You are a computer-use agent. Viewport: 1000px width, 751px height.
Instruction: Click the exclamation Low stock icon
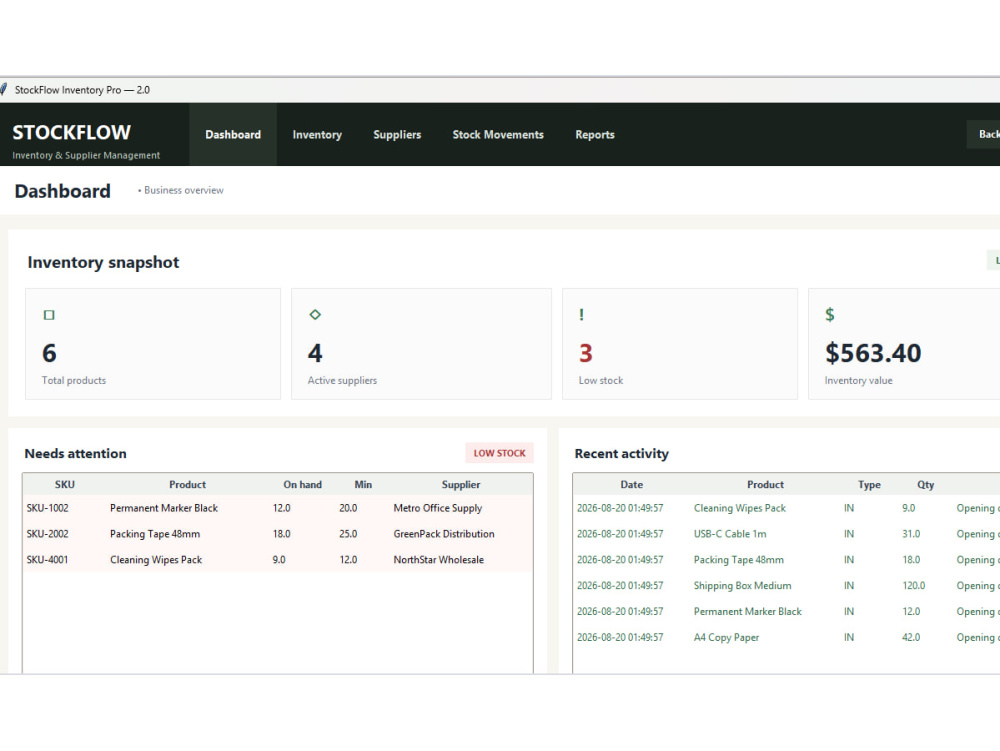pyautogui.click(x=581, y=314)
